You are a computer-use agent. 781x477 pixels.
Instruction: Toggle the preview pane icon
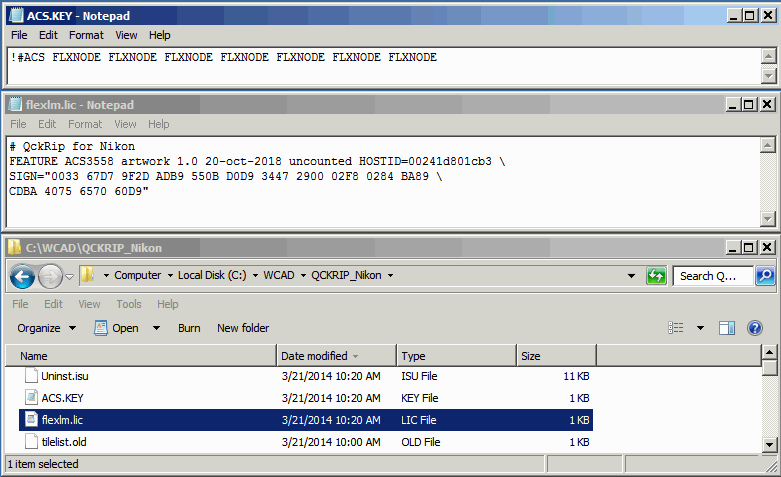(x=727, y=328)
